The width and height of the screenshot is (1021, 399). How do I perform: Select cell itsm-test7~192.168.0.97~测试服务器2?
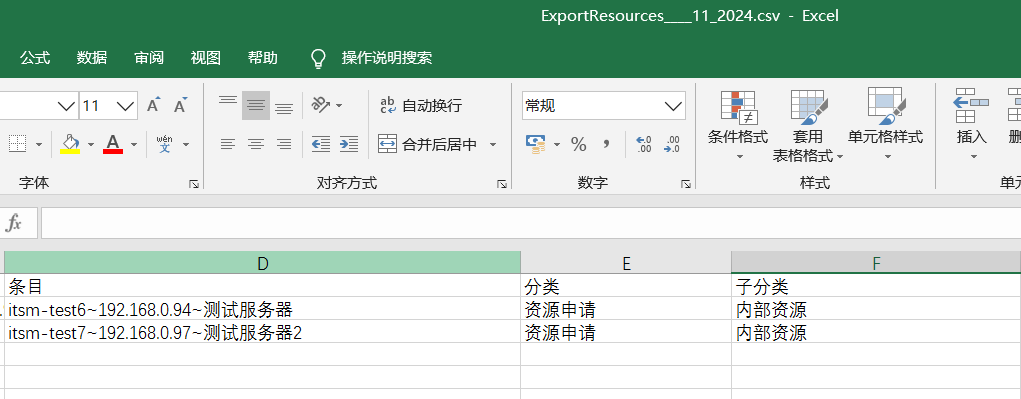tap(262, 332)
